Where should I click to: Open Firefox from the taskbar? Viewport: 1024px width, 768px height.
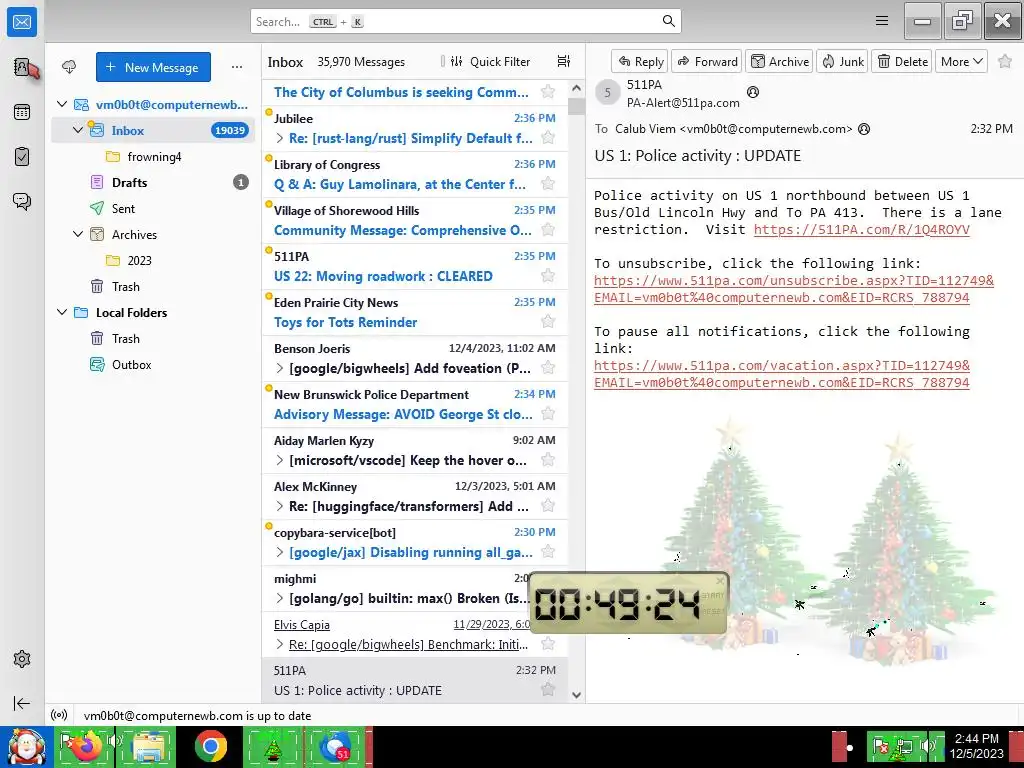click(88, 746)
